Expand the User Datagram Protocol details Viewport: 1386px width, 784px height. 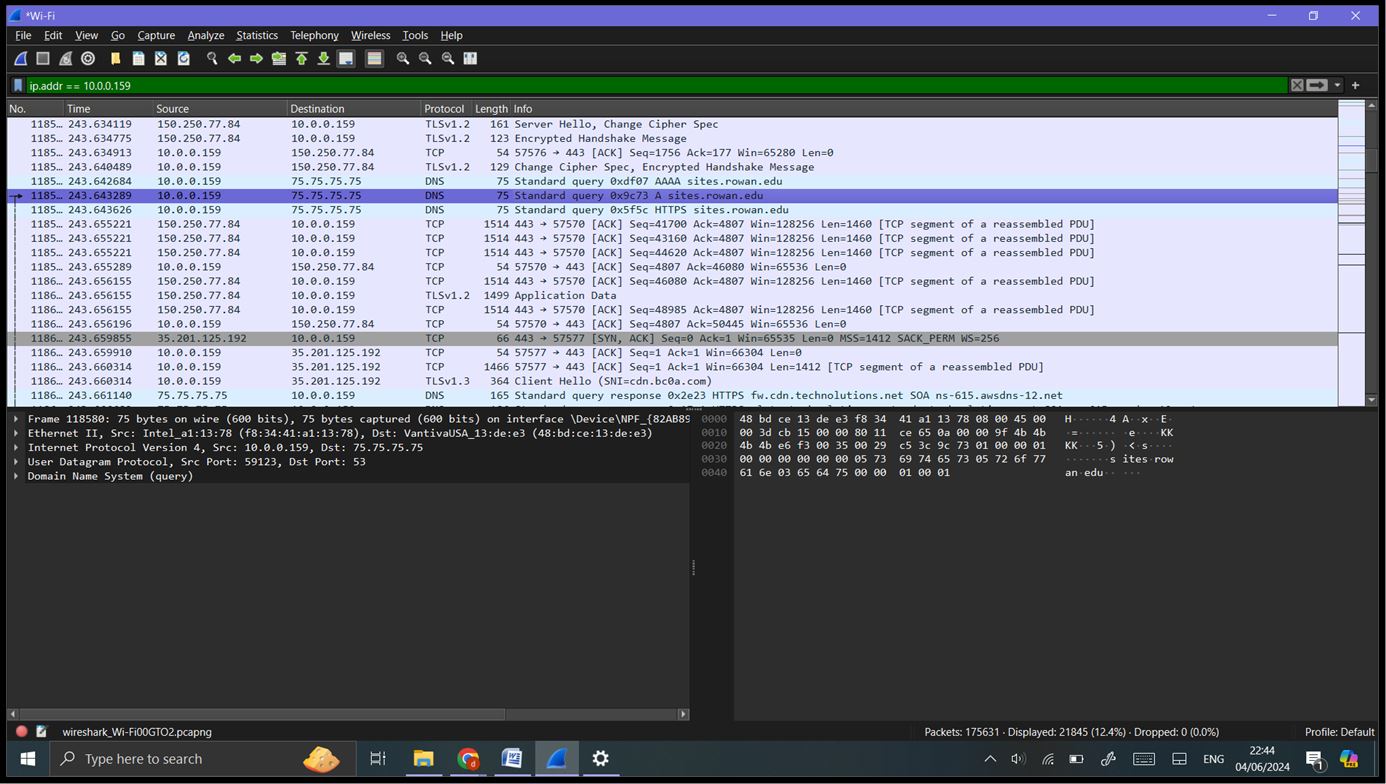point(16,462)
